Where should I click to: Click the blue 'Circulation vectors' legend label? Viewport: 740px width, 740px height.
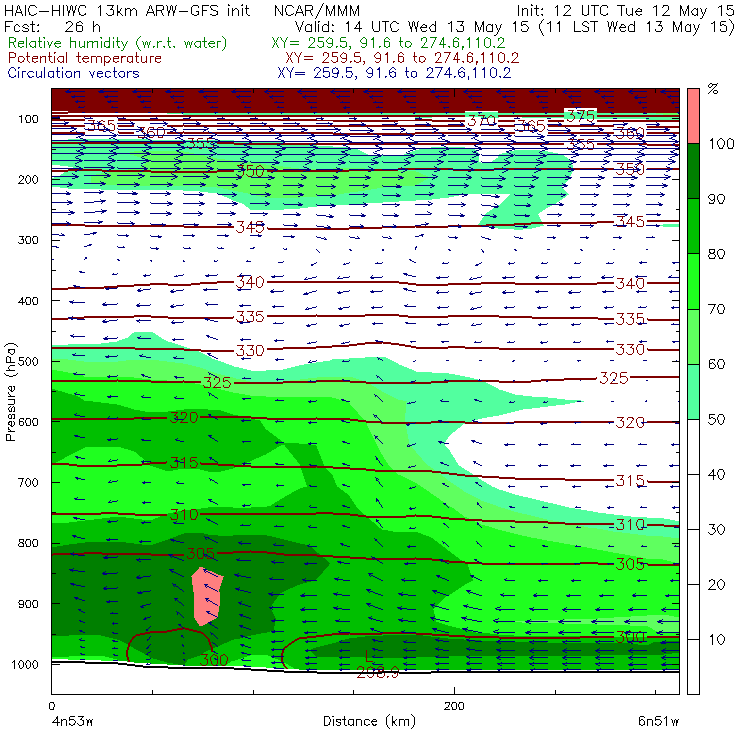pos(73,73)
